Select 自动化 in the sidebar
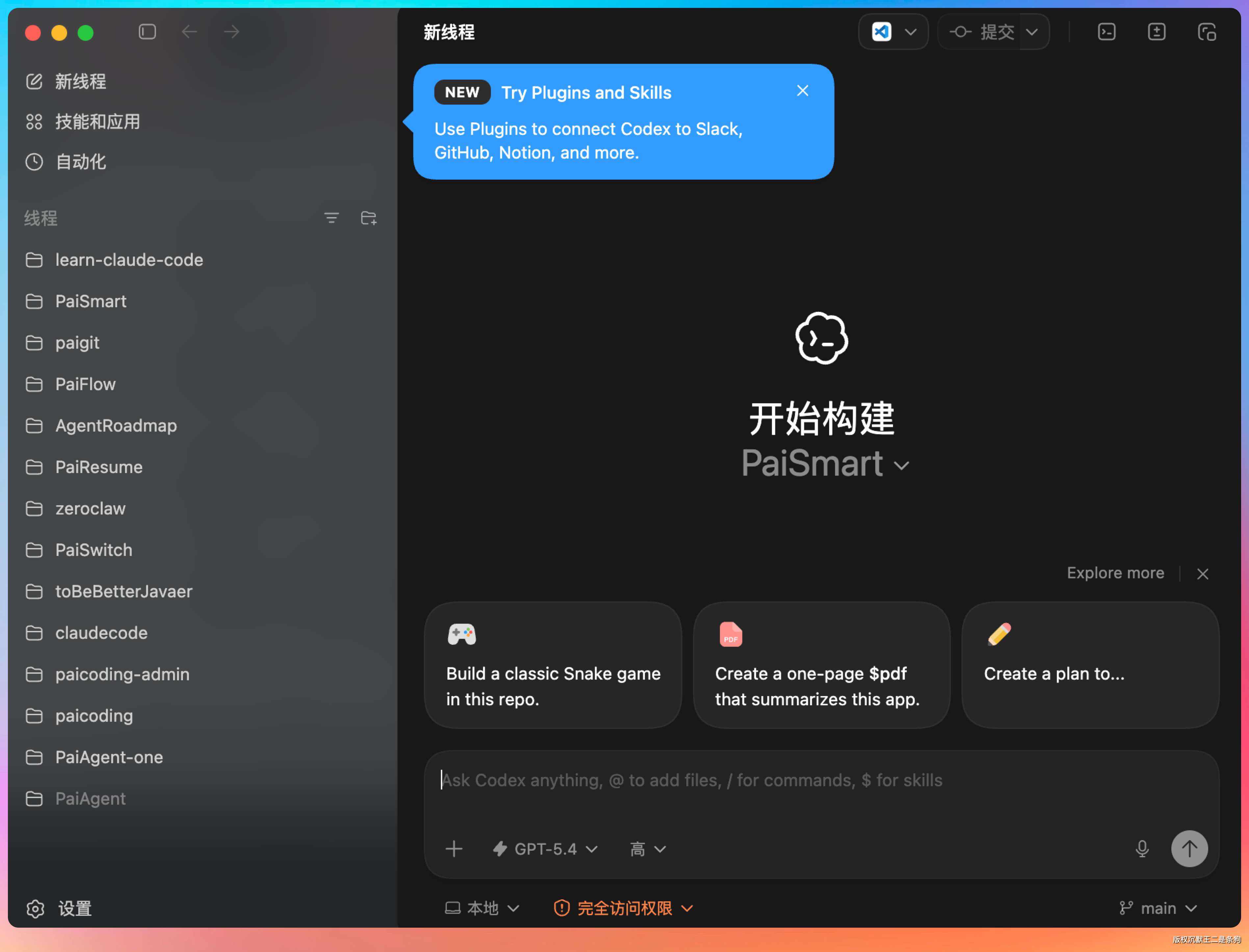 tap(81, 162)
